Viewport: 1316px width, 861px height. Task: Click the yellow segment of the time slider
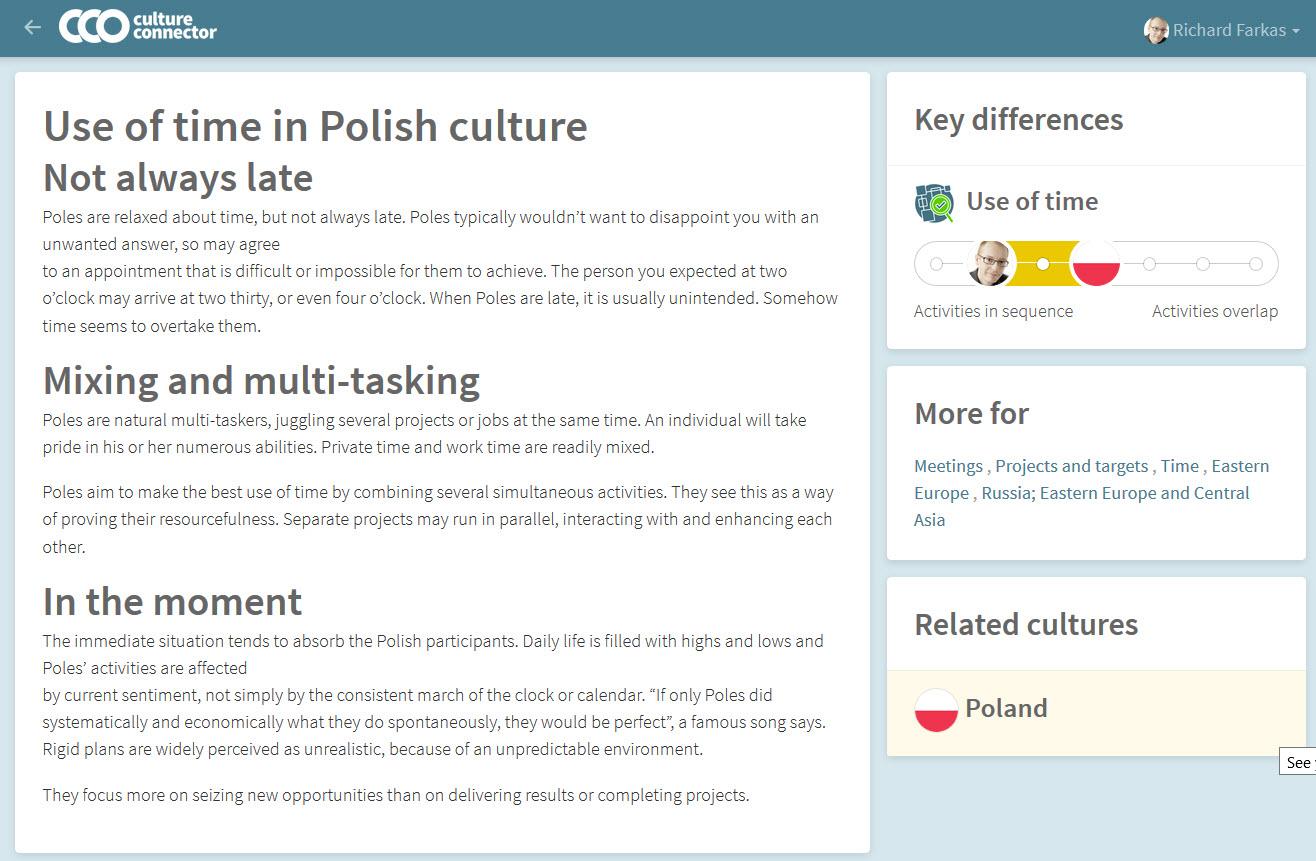pyautogui.click(x=1043, y=264)
